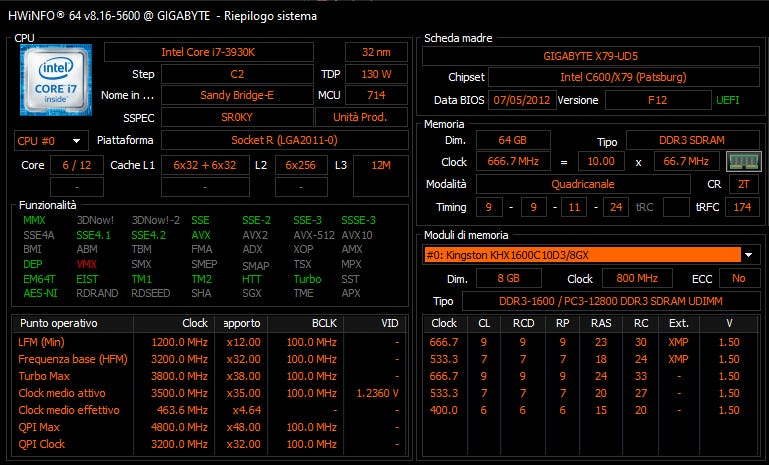Click the 130 W TDP value
Screen dimensions: 769x465
pos(369,74)
